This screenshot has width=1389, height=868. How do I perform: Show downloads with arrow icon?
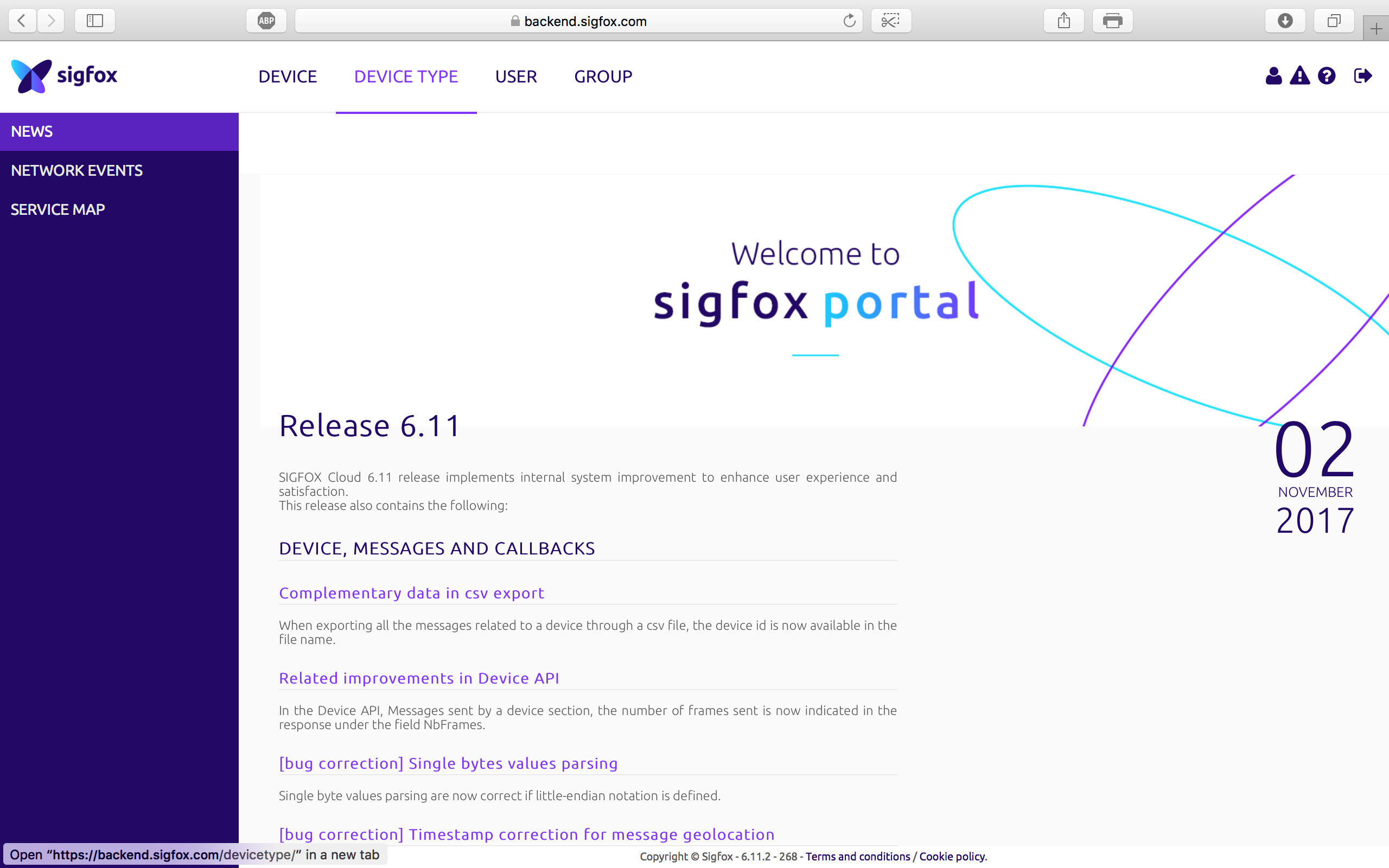[x=1285, y=21]
